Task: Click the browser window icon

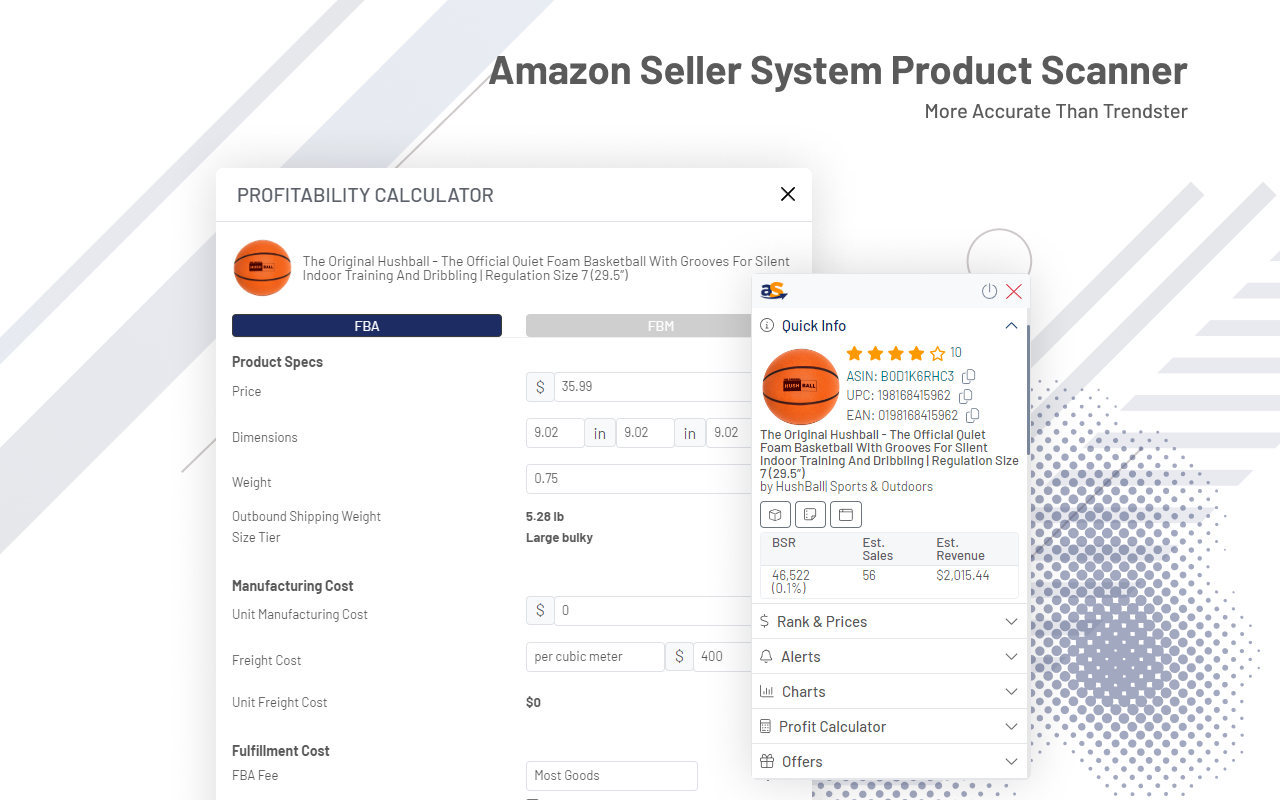Action: 845,514
